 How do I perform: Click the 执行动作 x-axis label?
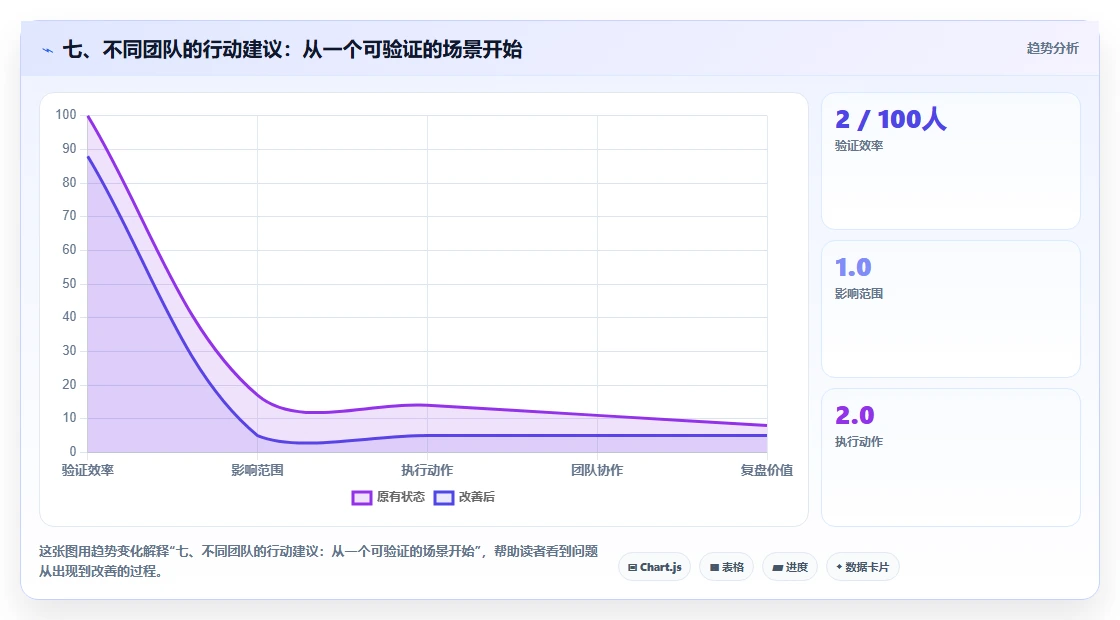pyautogui.click(x=427, y=470)
